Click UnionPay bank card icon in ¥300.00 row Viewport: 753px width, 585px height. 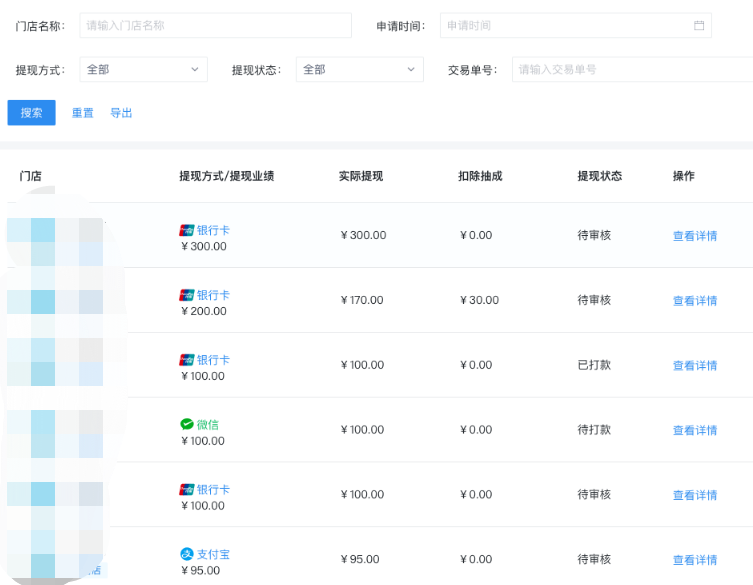[x=186, y=230]
